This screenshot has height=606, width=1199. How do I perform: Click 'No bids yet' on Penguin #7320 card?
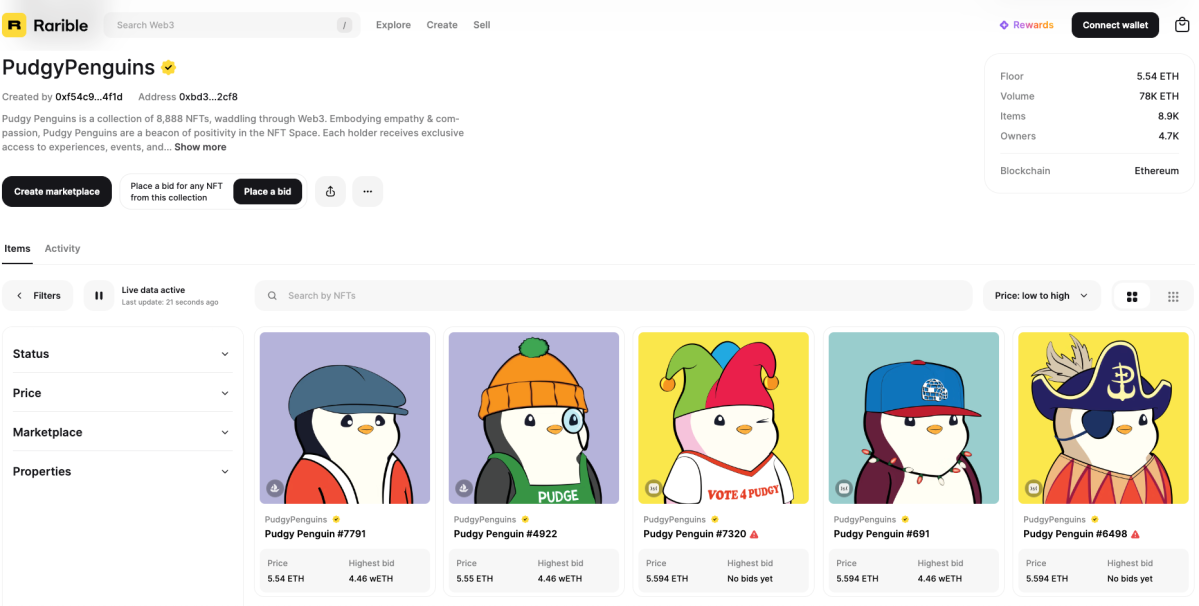pyautogui.click(x=750, y=579)
